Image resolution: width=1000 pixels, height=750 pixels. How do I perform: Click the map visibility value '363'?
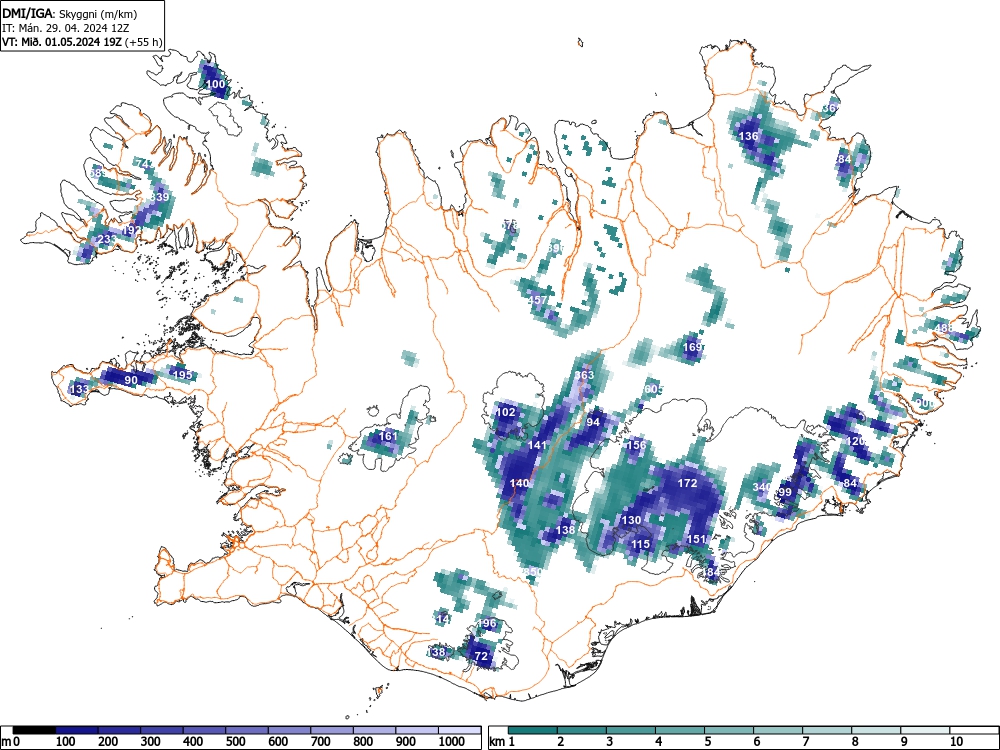coord(584,374)
